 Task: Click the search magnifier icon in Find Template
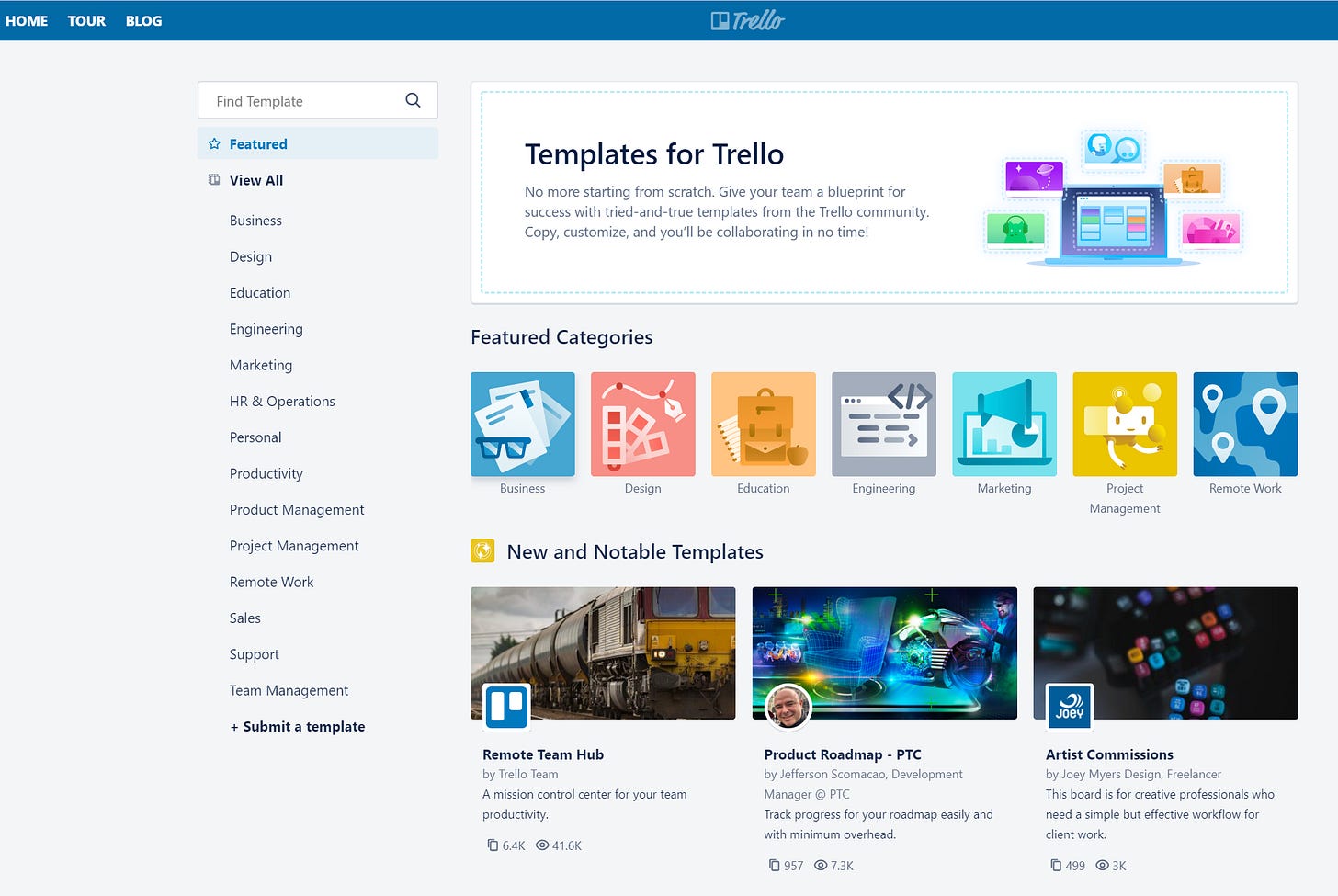point(413,100)
